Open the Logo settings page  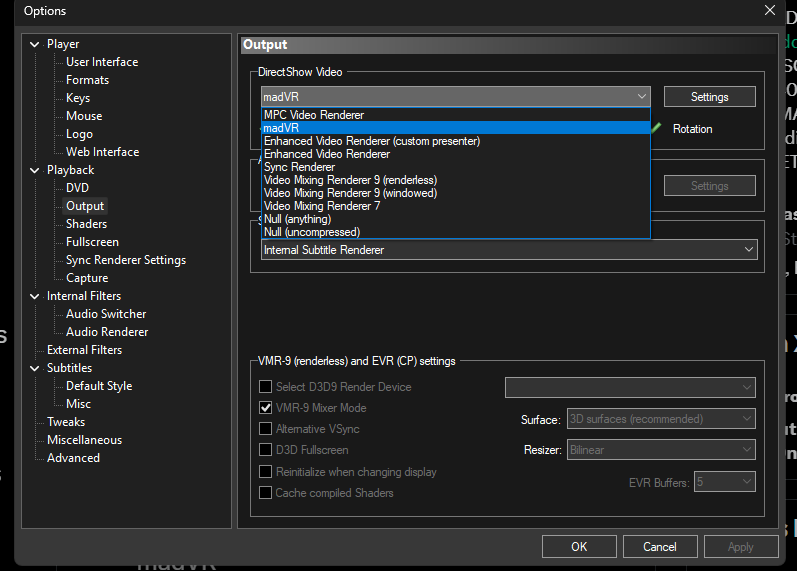coord(79,134)
